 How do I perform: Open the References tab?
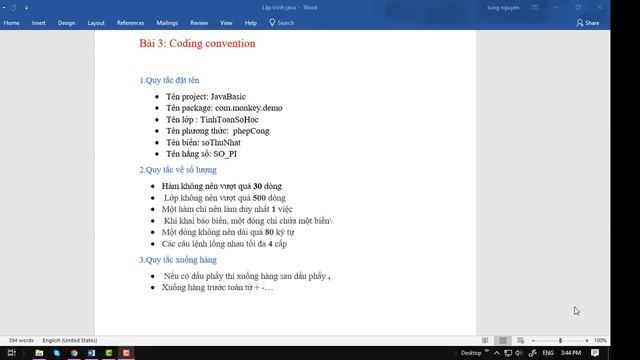click(x=131, y=23)
